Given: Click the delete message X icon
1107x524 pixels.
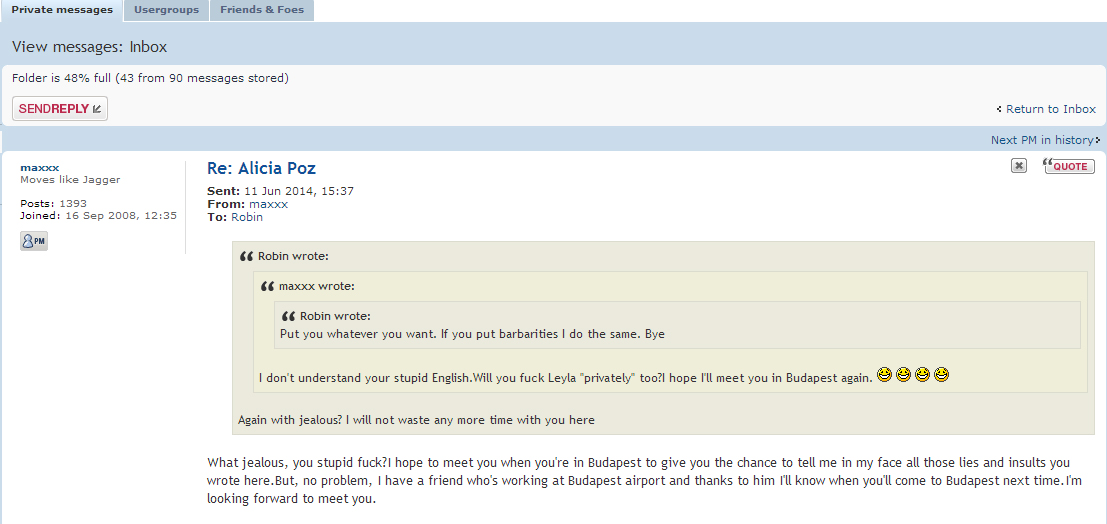Looking at the screenshot, I should click(1019, 165).
